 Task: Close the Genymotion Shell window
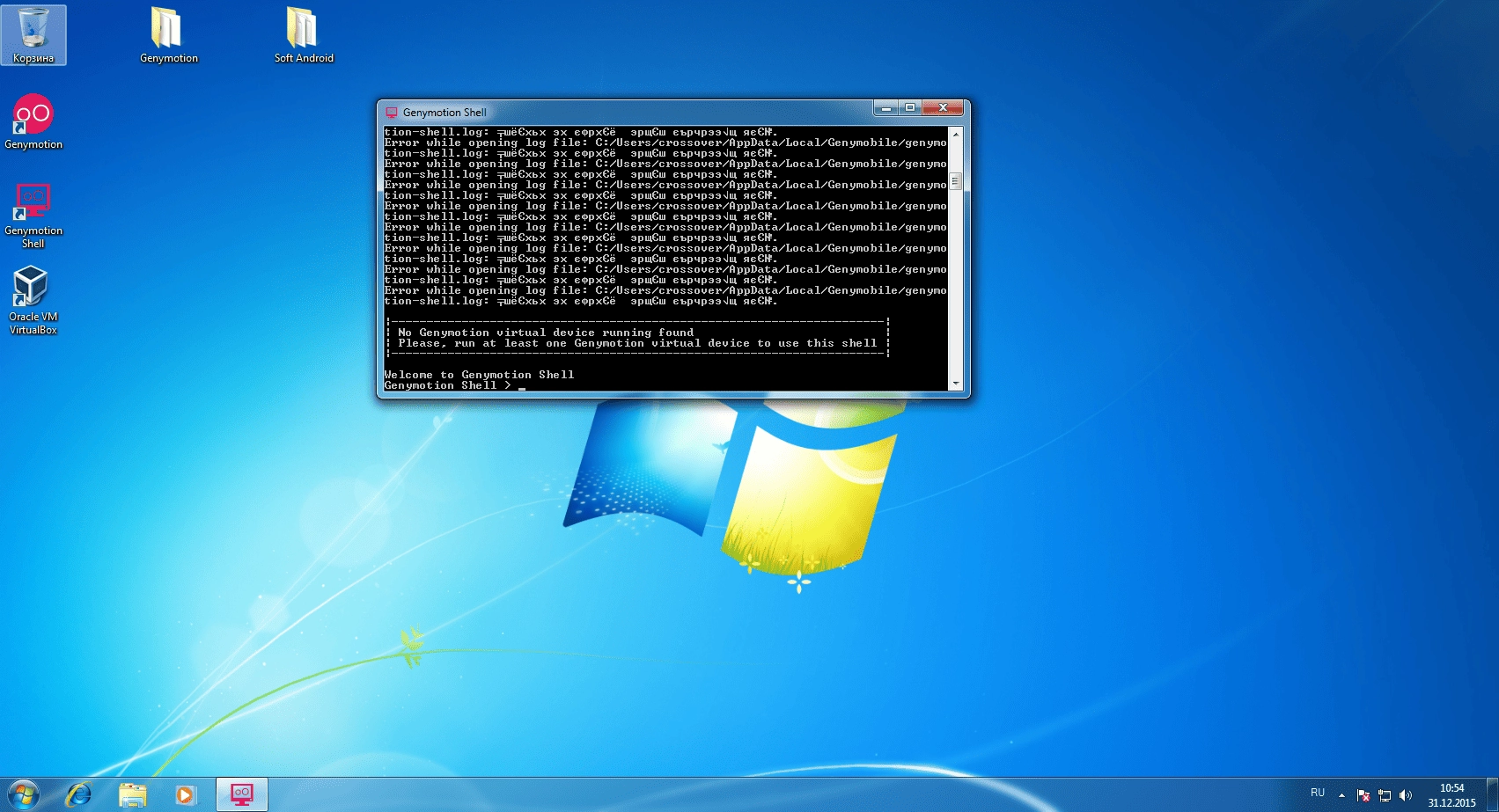(943, 107)
